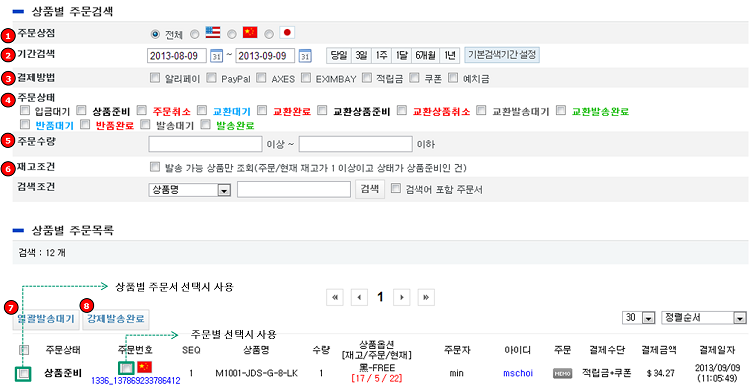Toggle the select-all checkbox in table header
750x386 pixels.
24,350
